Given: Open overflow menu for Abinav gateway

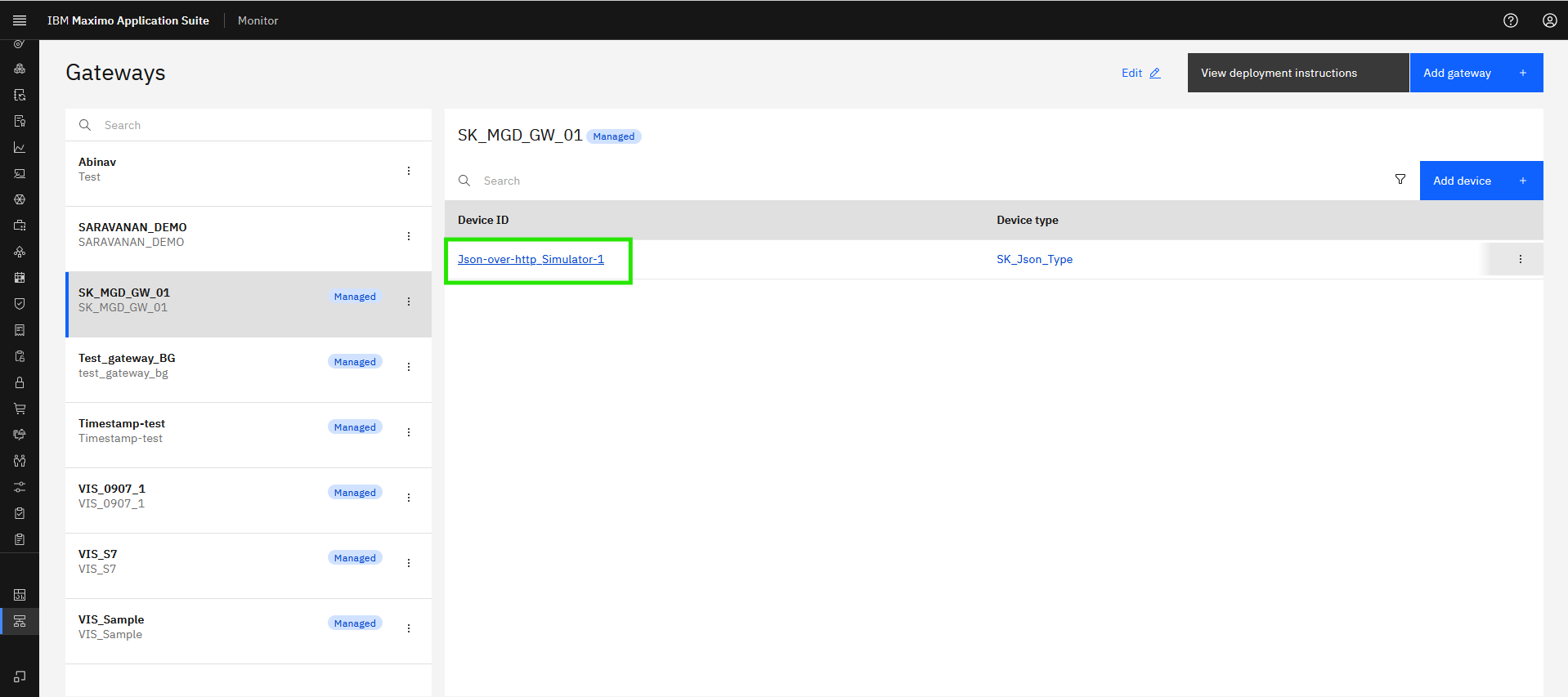Looking at the screenshot, I should (409, 171).
